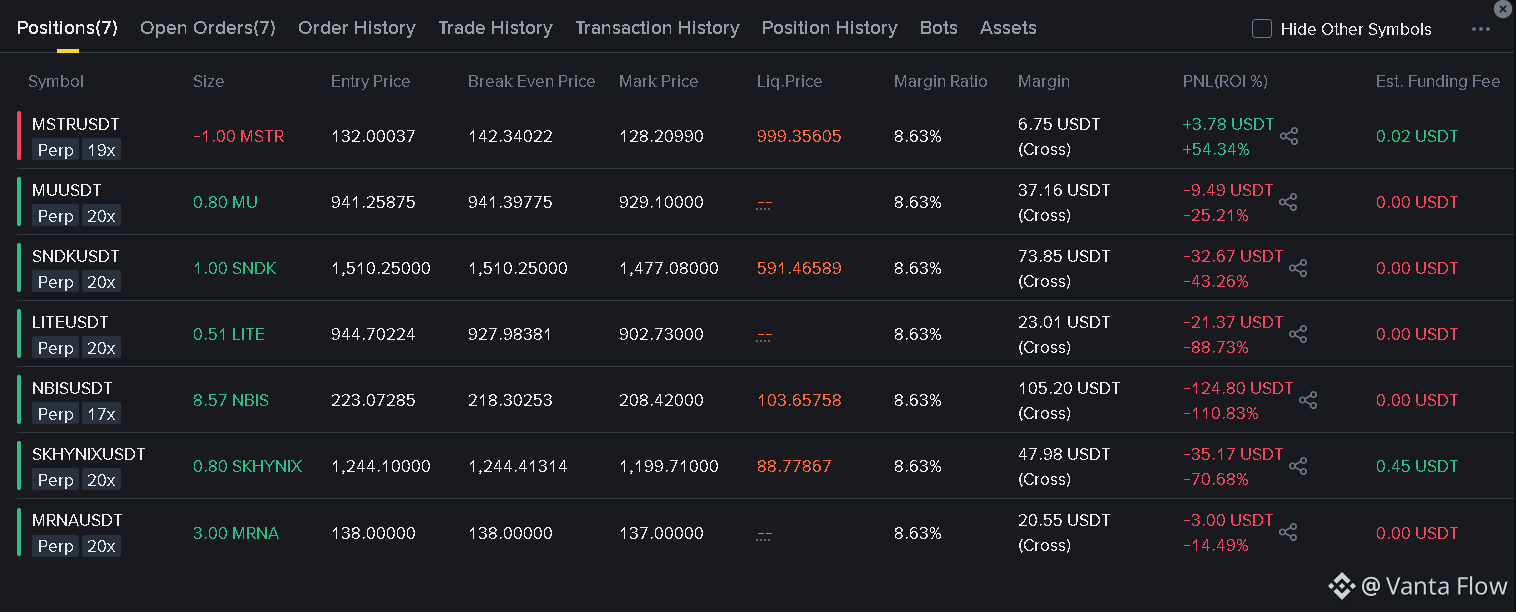Share the MRNAUSDT position PNL
The width and height of the screenshot is (1516, 612).
[x=1289, y=532]
